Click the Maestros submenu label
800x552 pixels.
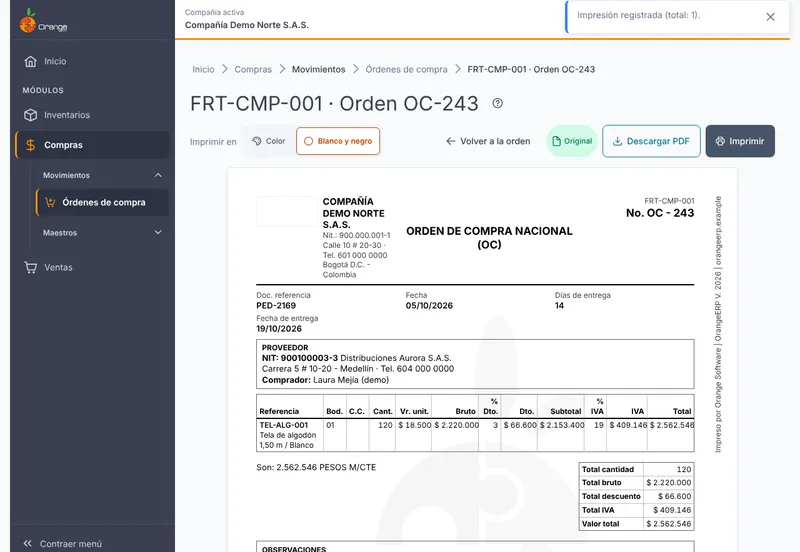[60, 233]
